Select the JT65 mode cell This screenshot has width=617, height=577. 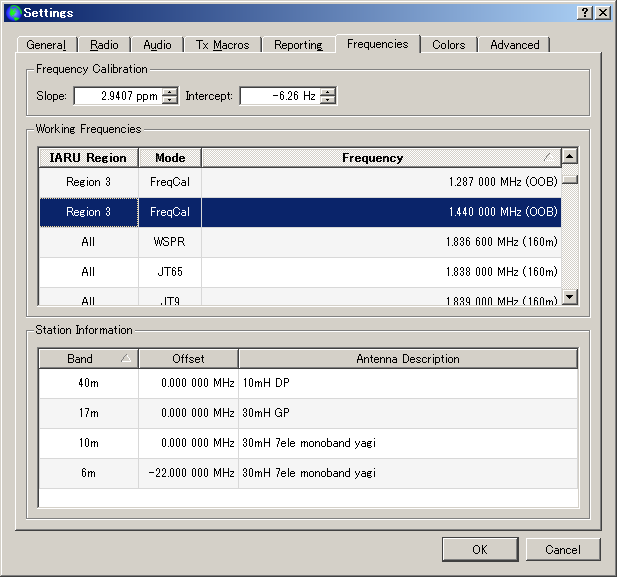pyautogui.click(x=170, y=272)
